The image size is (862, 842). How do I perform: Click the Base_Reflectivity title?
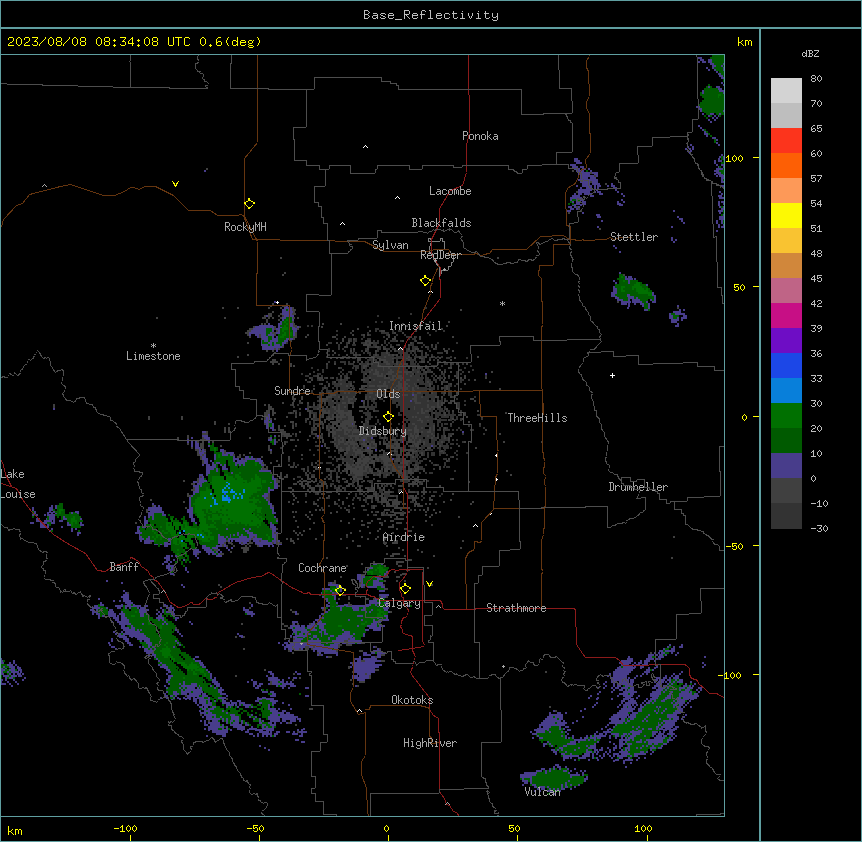pos(431,15)
